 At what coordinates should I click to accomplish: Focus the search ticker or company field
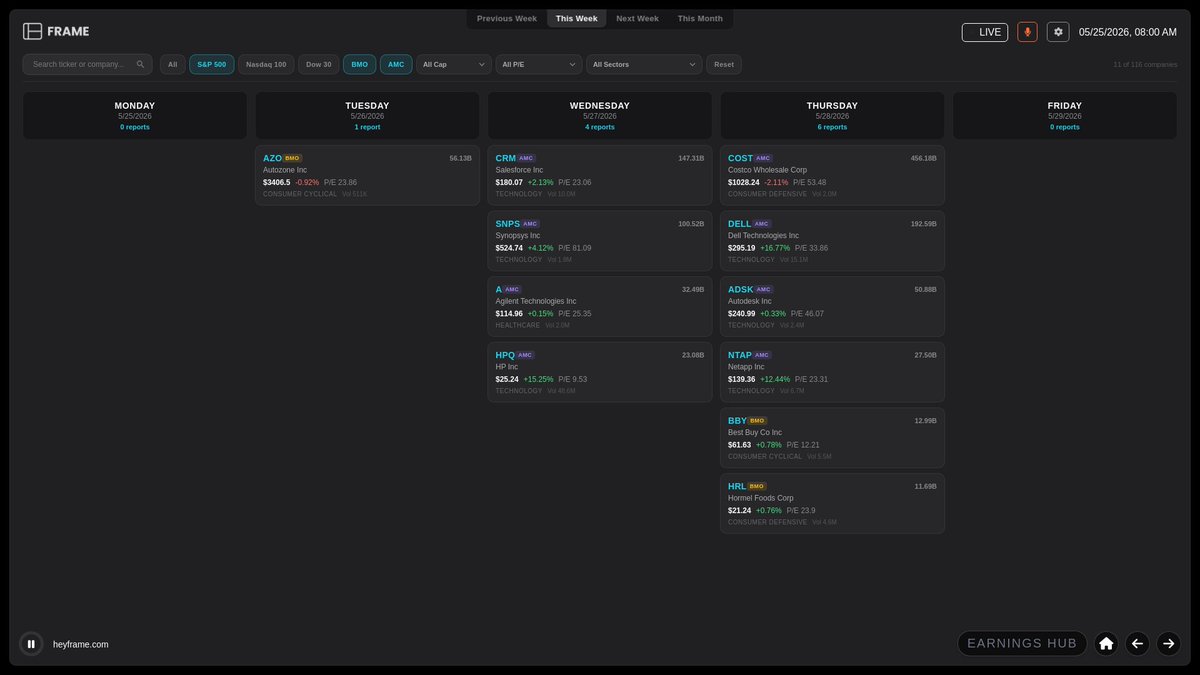tap(88, 64)
